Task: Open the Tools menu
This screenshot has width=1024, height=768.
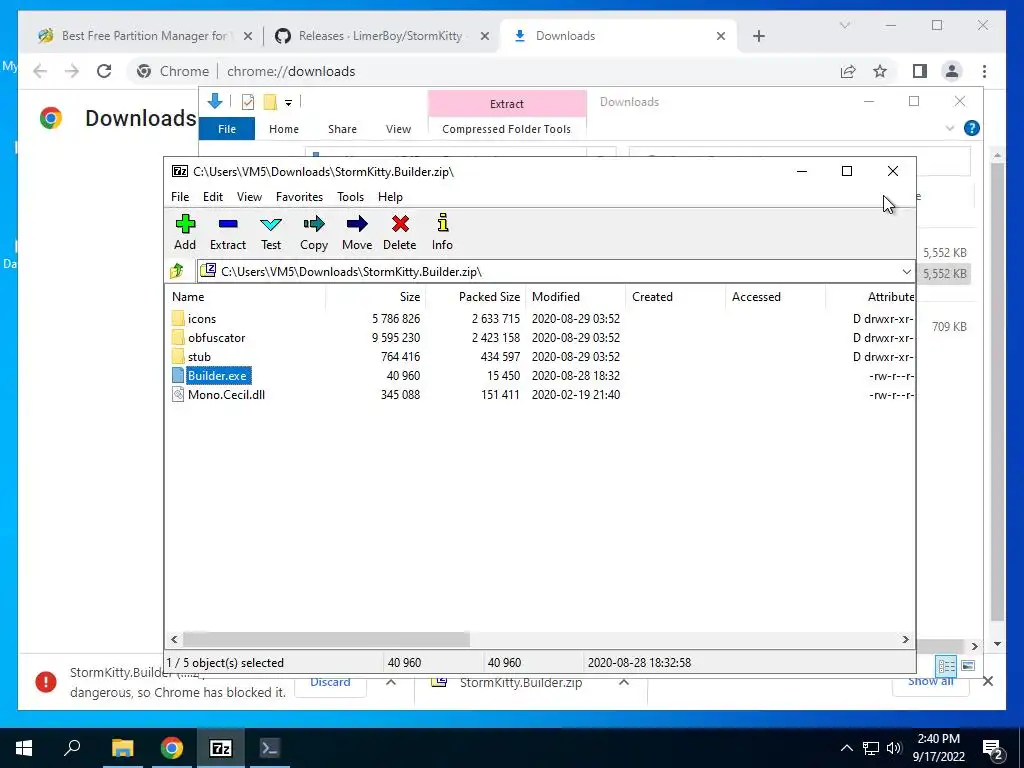Action: [350, 197]
